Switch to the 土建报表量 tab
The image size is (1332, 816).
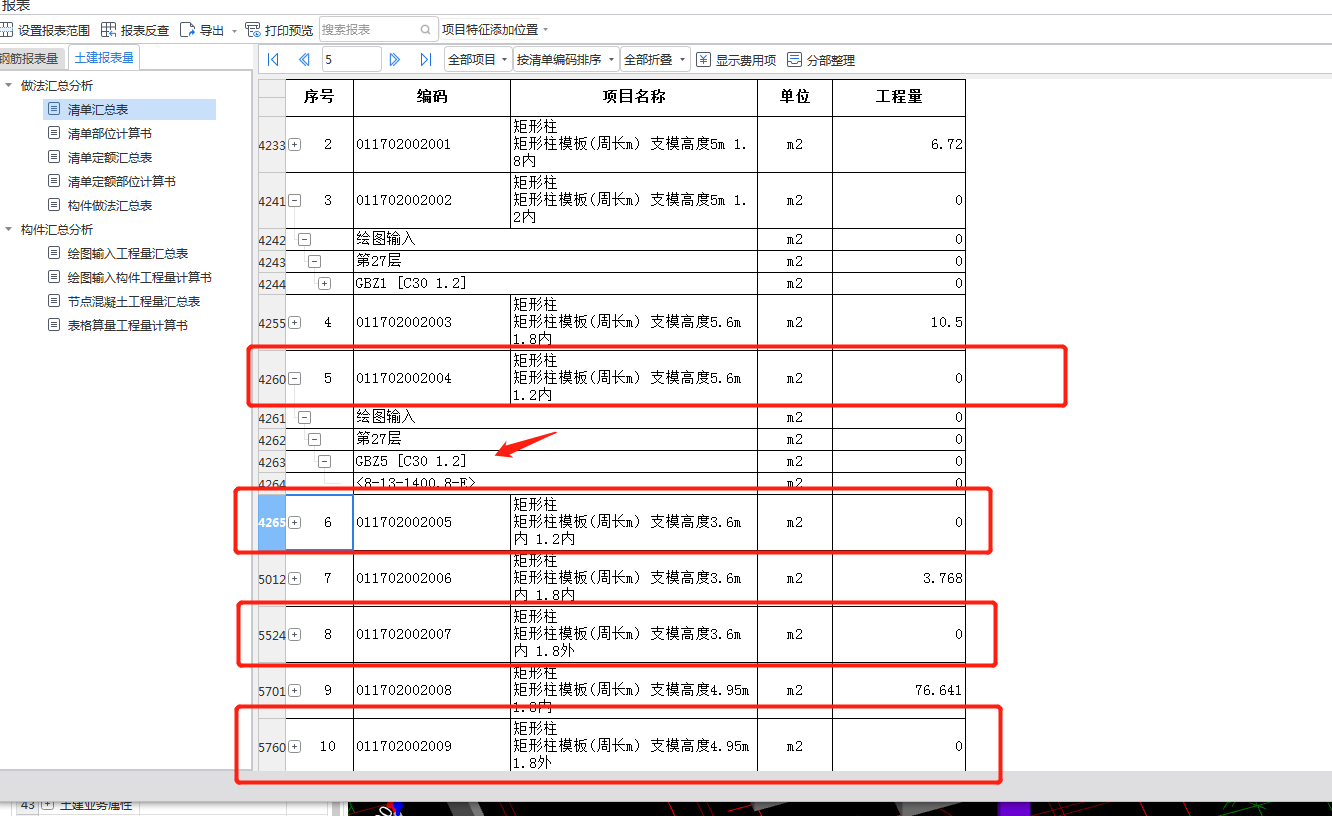coord(104,58)
